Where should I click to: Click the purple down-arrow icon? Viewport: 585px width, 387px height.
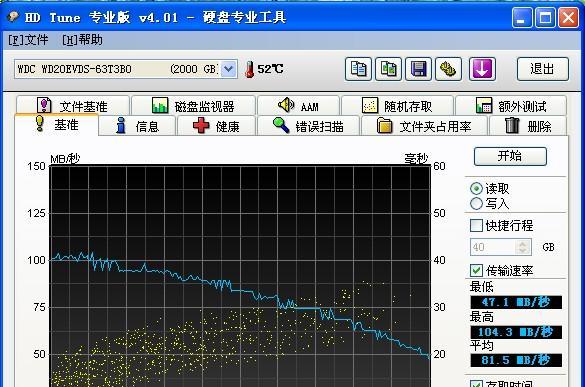(482, 69)
